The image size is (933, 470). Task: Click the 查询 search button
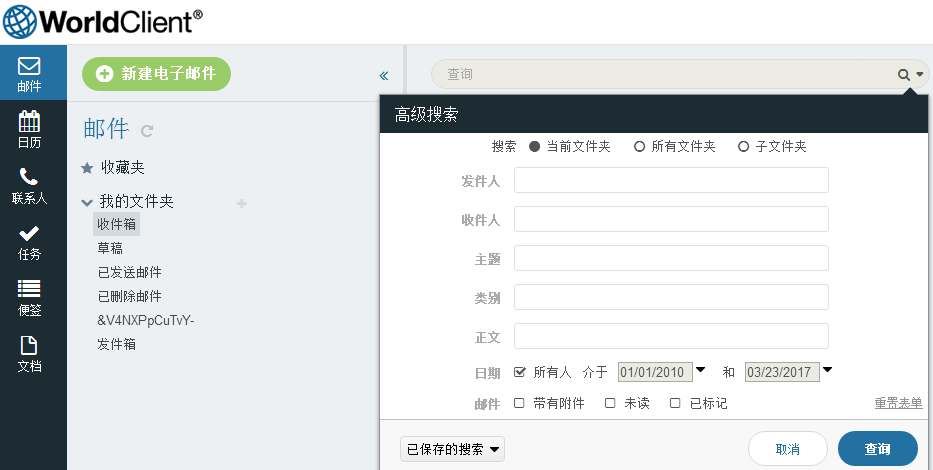(878, 449)
